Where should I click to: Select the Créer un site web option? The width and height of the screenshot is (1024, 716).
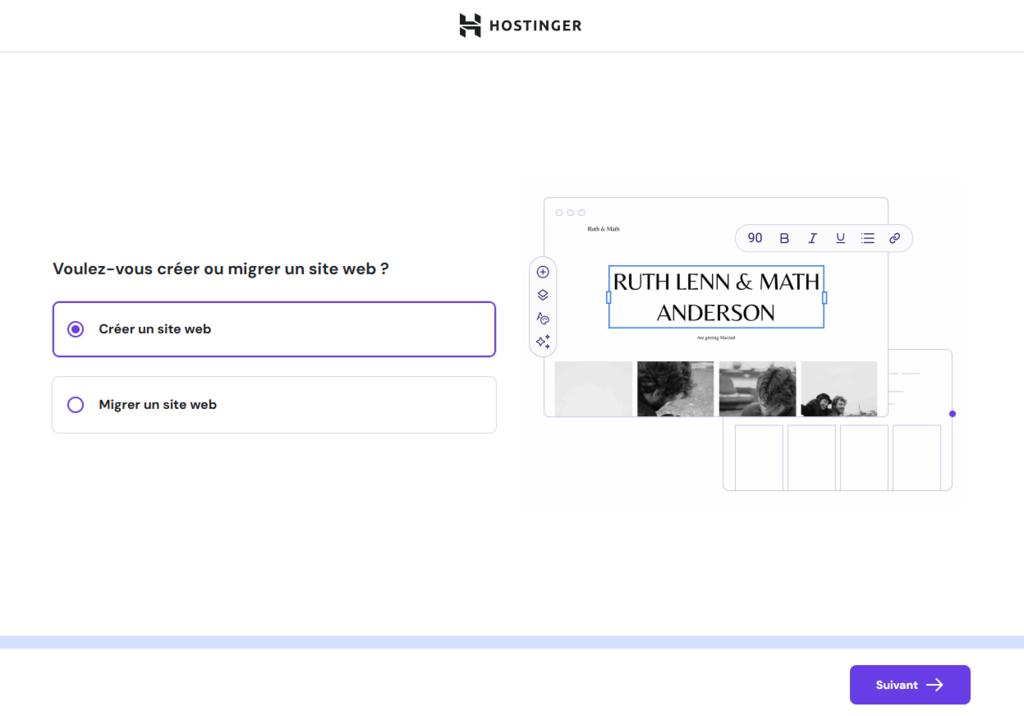[274, 329]
